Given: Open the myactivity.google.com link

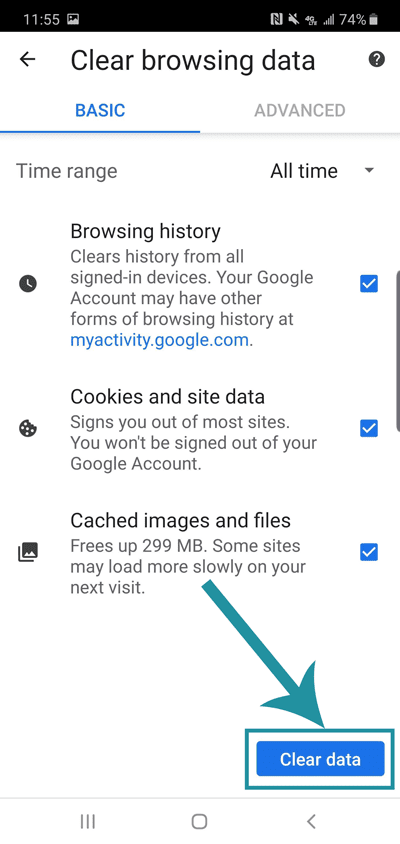Looking at the screenshot, I should [x=159, y=340].
